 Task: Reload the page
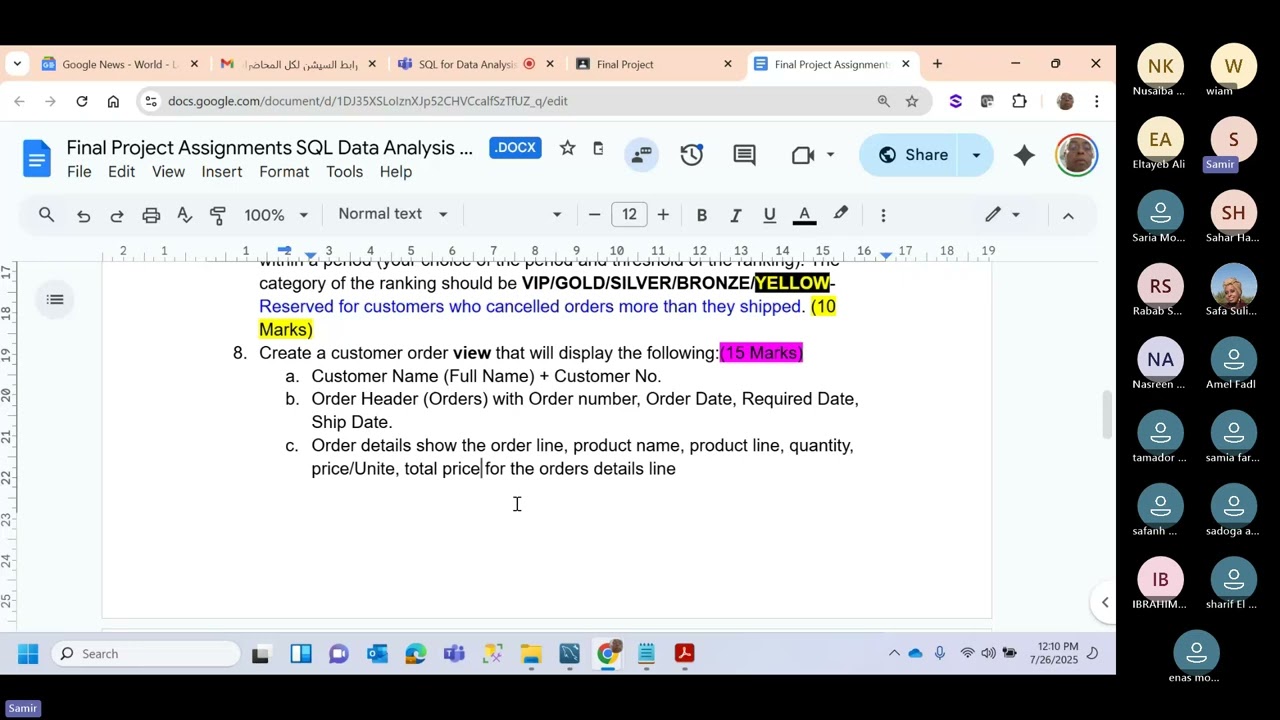click(82, 101)
